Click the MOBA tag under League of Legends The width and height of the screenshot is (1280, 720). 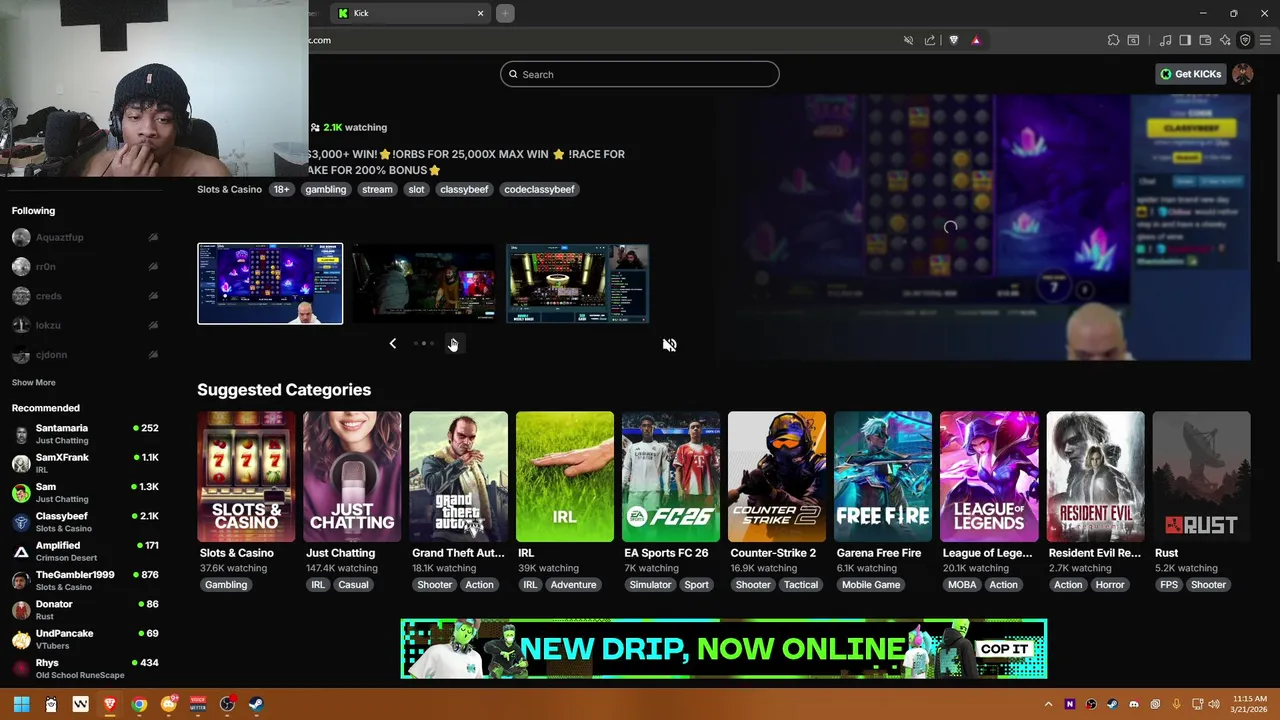pyautogui.click(x=962, y=585)
